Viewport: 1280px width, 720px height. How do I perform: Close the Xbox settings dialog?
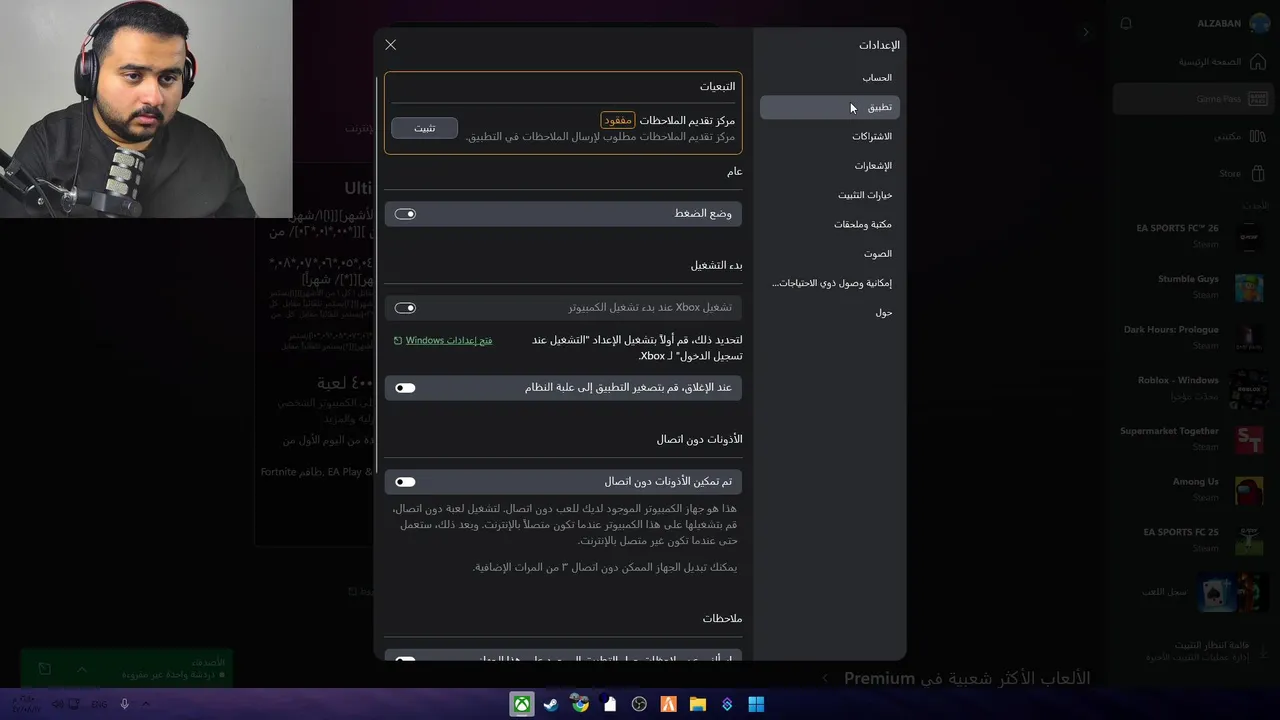pyautogui.click(x=391, y=45)
